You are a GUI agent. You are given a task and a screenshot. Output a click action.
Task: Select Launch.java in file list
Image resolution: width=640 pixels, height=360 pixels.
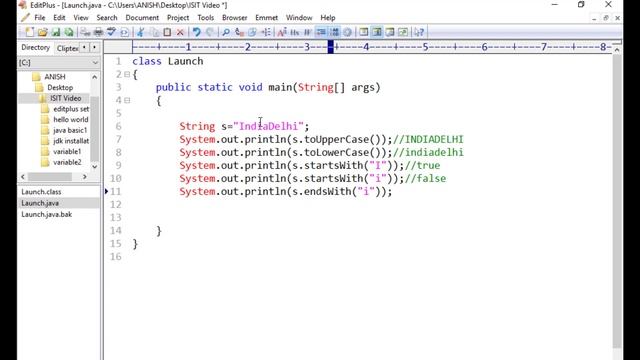pos(40,203)
